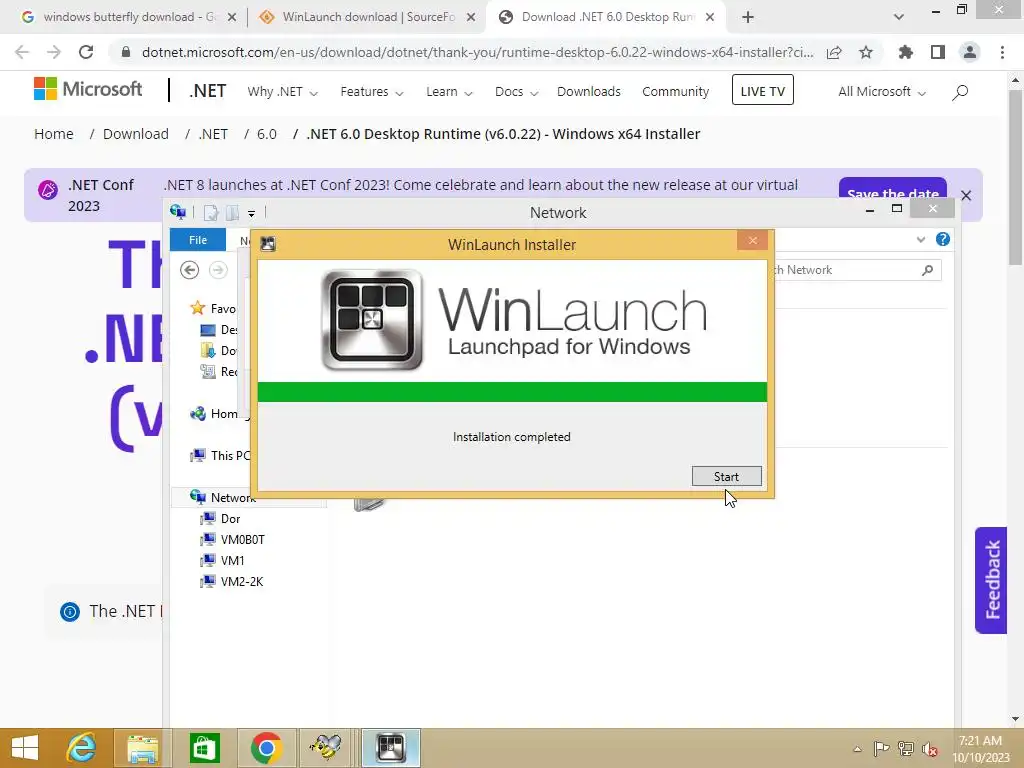Expand Learn menu

(x=449, y=91)
